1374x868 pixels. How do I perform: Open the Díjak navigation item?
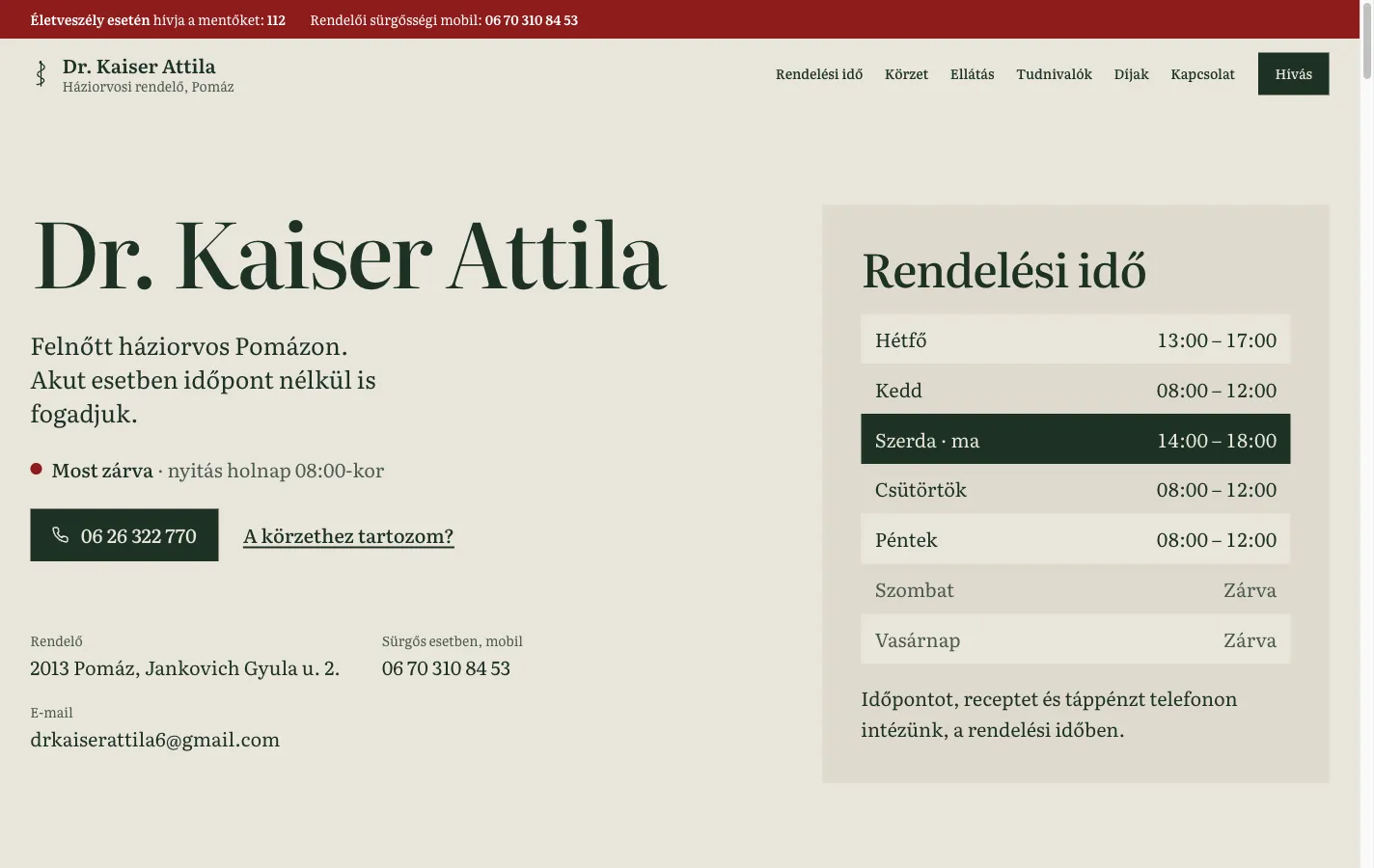[1131, 74]
